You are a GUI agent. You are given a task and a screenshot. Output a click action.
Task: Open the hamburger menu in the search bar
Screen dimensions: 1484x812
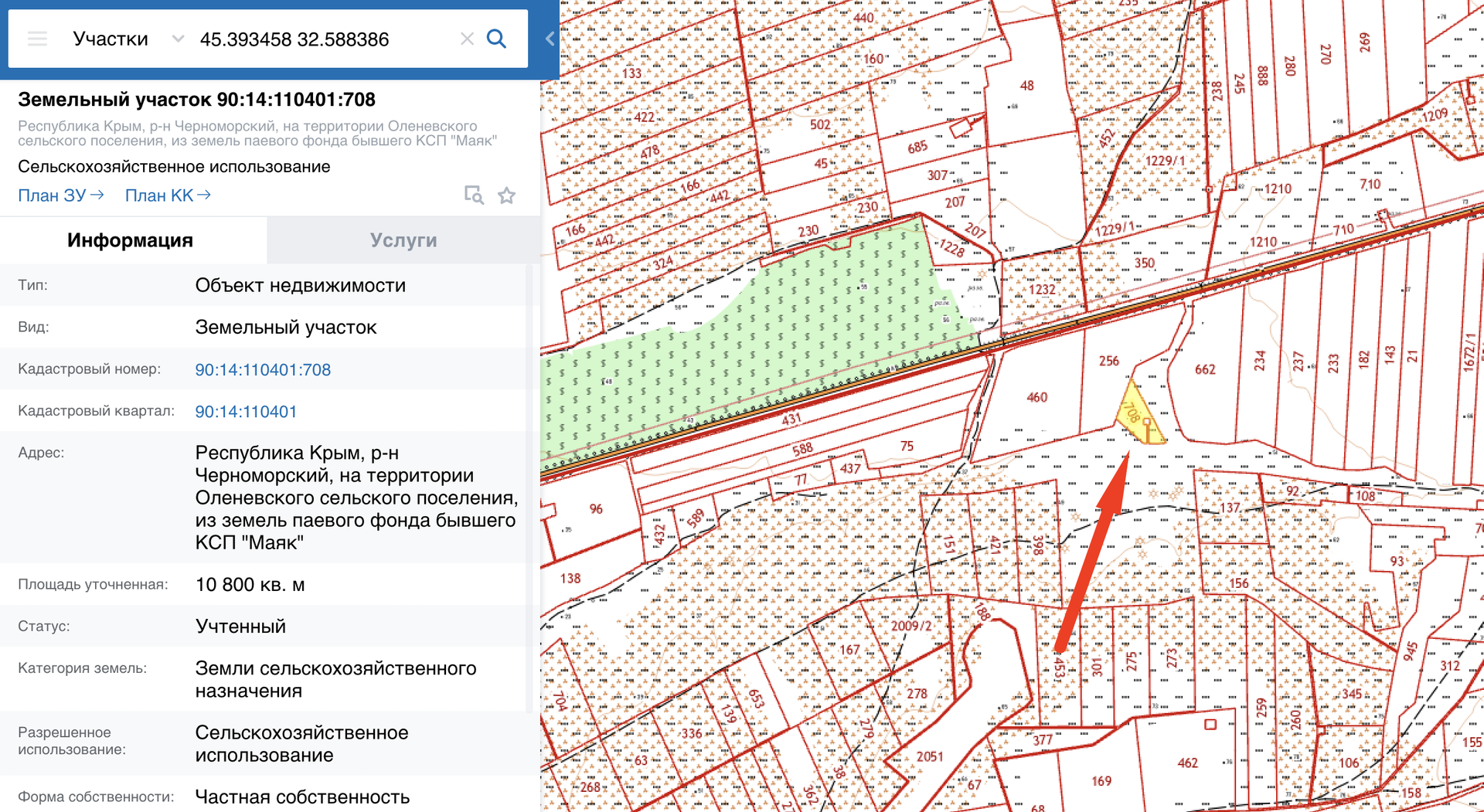(37, 39)
